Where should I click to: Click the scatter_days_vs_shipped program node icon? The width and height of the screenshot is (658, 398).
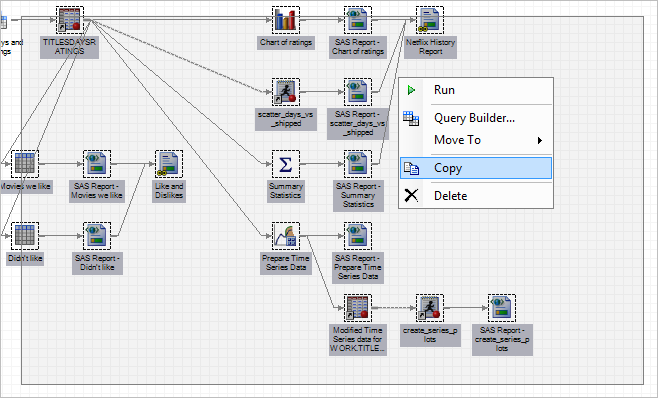pyautogui.click(x=286, y=92)
